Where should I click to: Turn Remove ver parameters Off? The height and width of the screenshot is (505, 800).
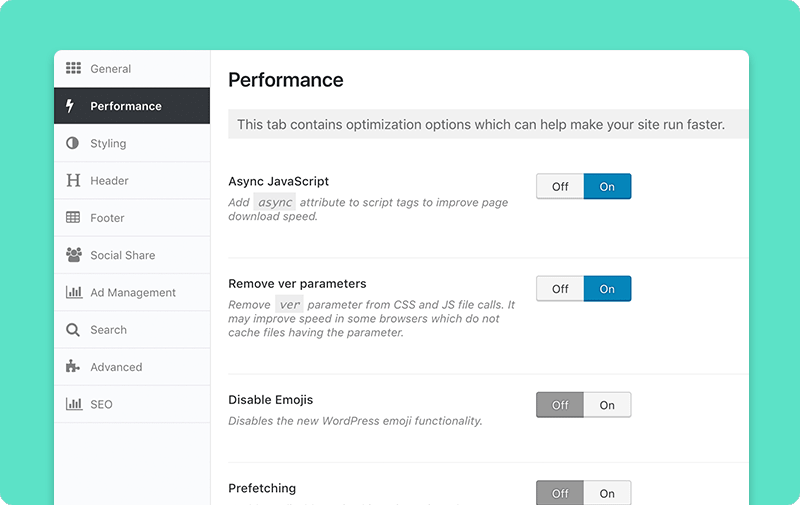[560, 289]
